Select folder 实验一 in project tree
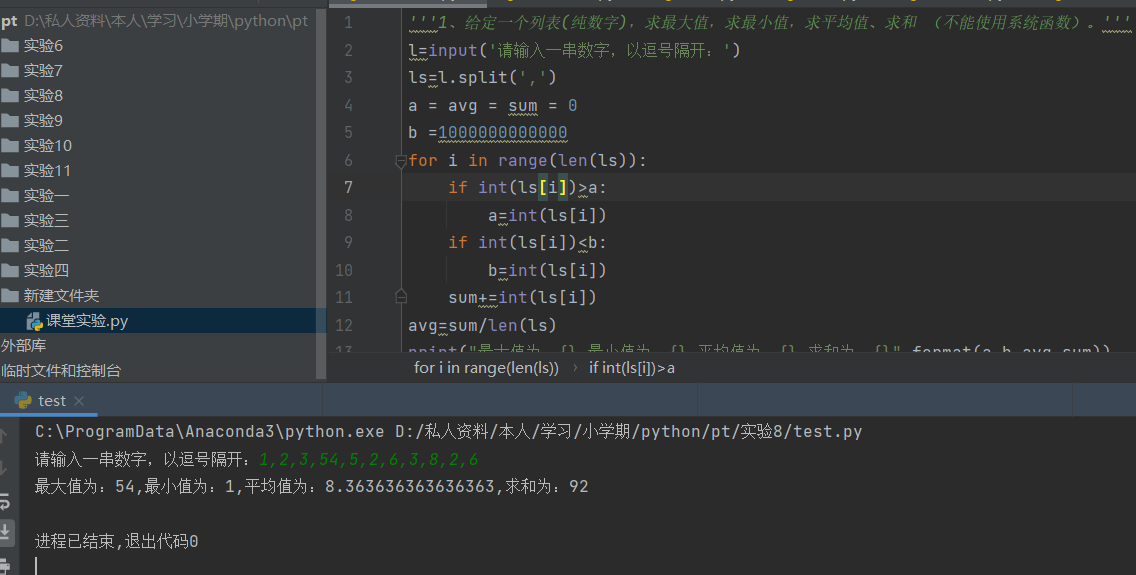Image resolution: width=1136 pixels, height=575 pixels. click(46, 196)
